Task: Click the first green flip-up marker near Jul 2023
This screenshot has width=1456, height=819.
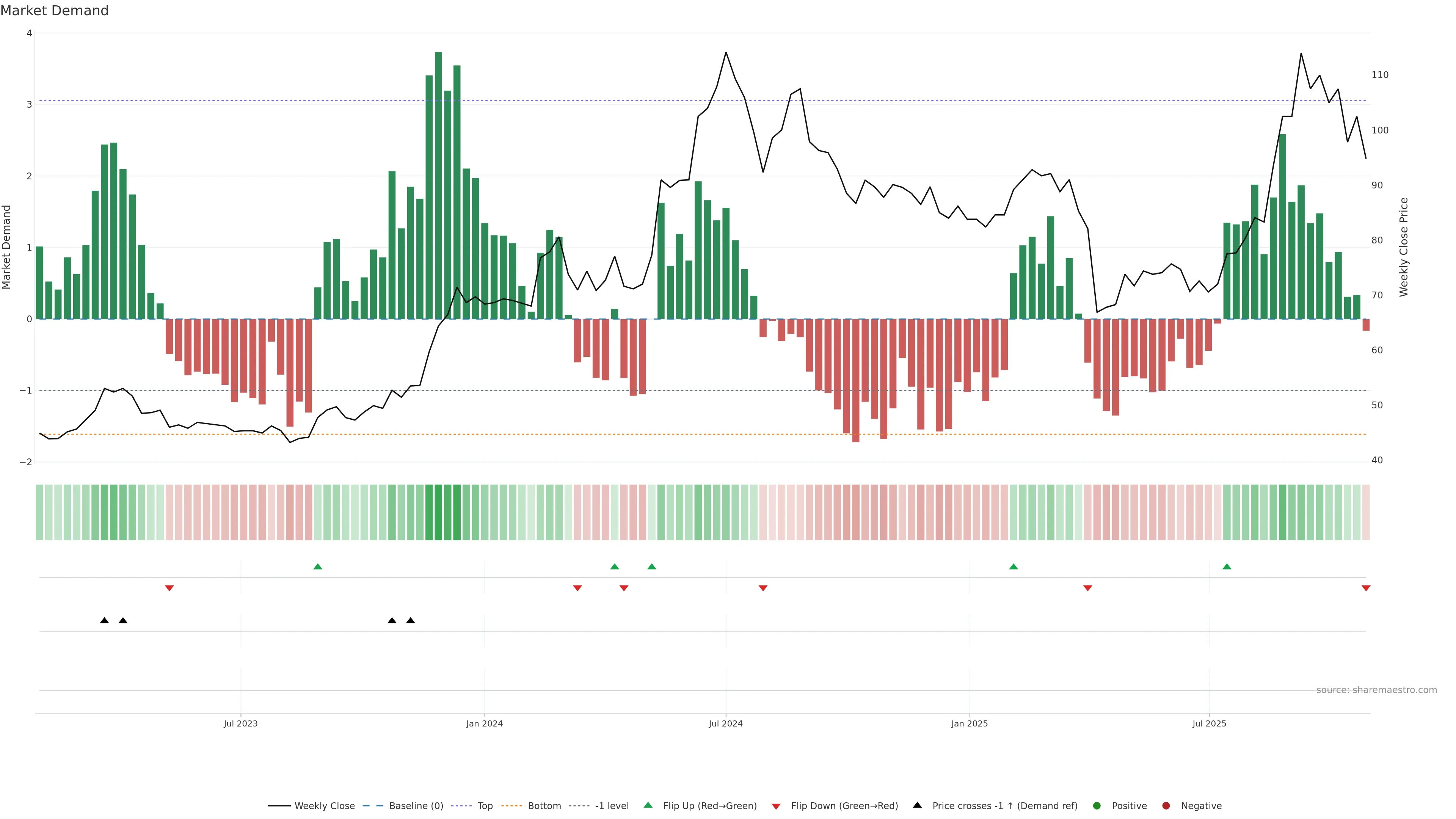Action: coord(318,567)
